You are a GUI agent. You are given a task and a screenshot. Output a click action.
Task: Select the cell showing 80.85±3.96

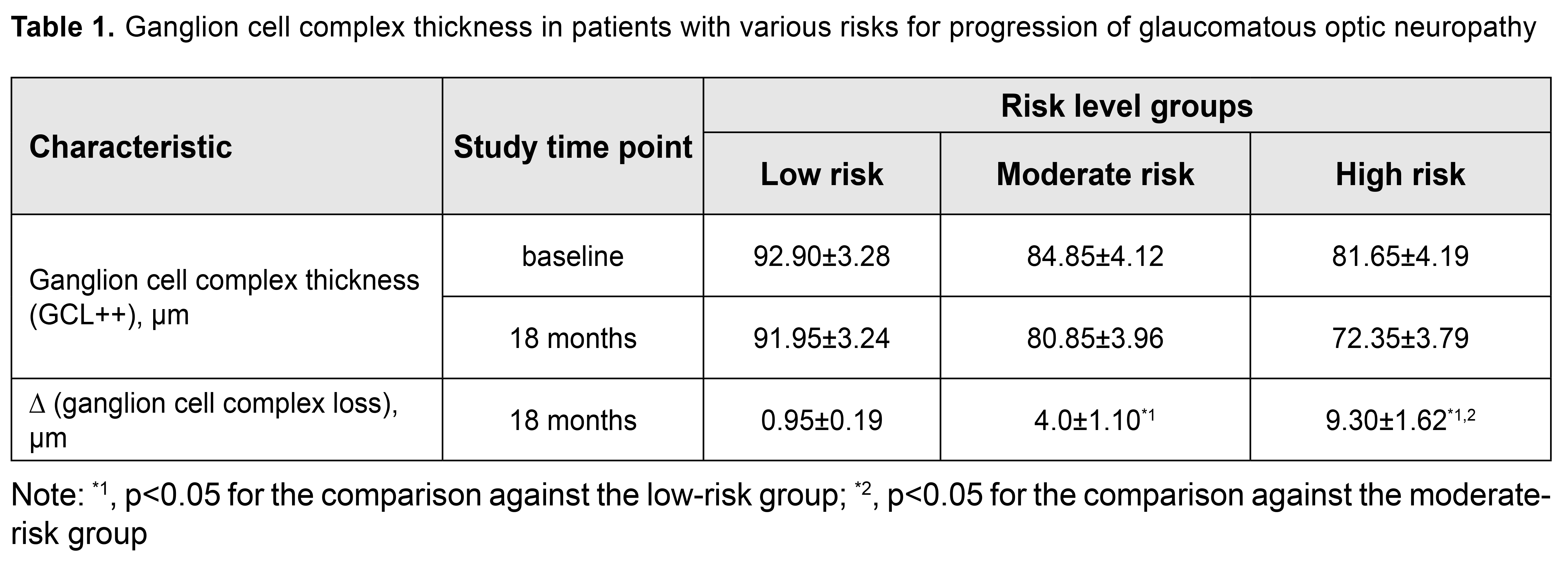[x=1095, y=339]
